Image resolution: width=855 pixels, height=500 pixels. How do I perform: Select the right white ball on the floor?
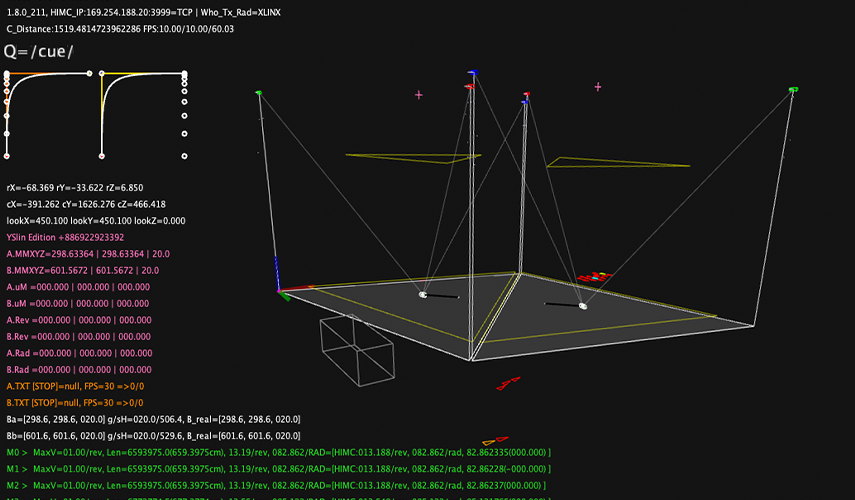click(x=583, y=306)
